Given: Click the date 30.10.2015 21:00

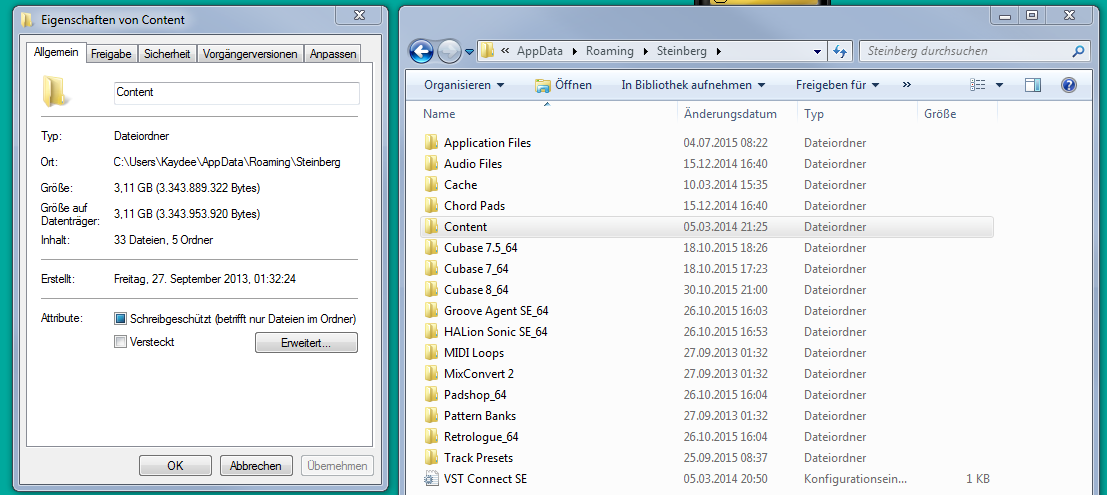Looking at the screenshot, I should click(x=725, y=290).
